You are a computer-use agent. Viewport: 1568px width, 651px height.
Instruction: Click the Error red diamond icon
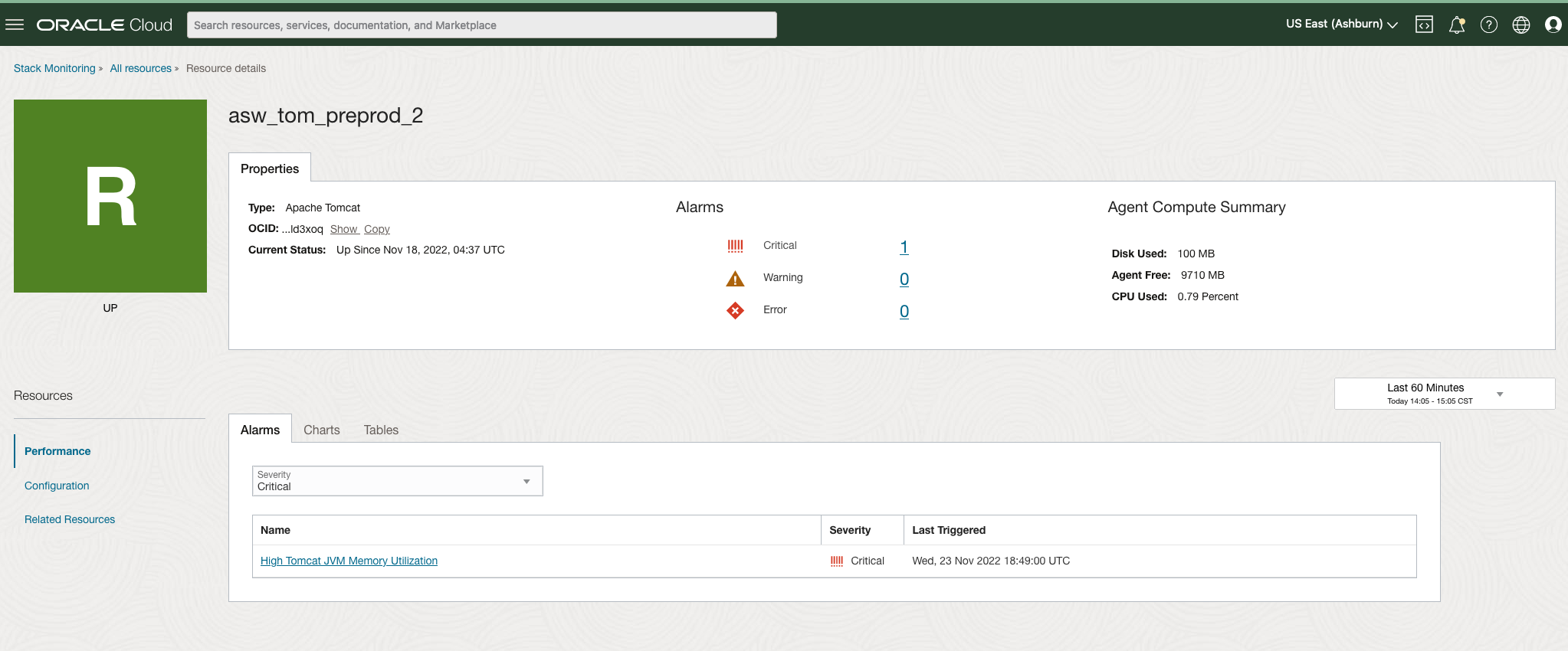(x=735, y=310)
